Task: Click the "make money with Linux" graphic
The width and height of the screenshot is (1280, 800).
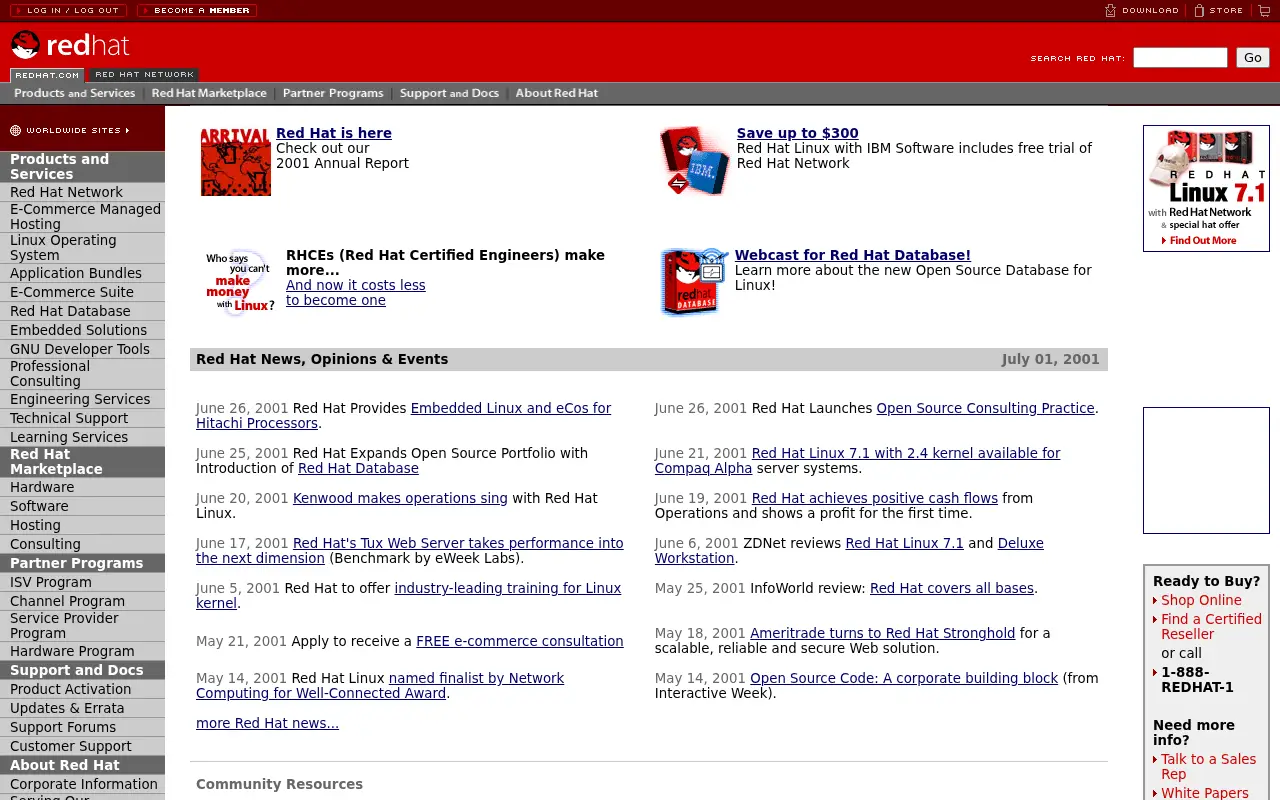Action: pyautogui.click(x=239, y=282)
